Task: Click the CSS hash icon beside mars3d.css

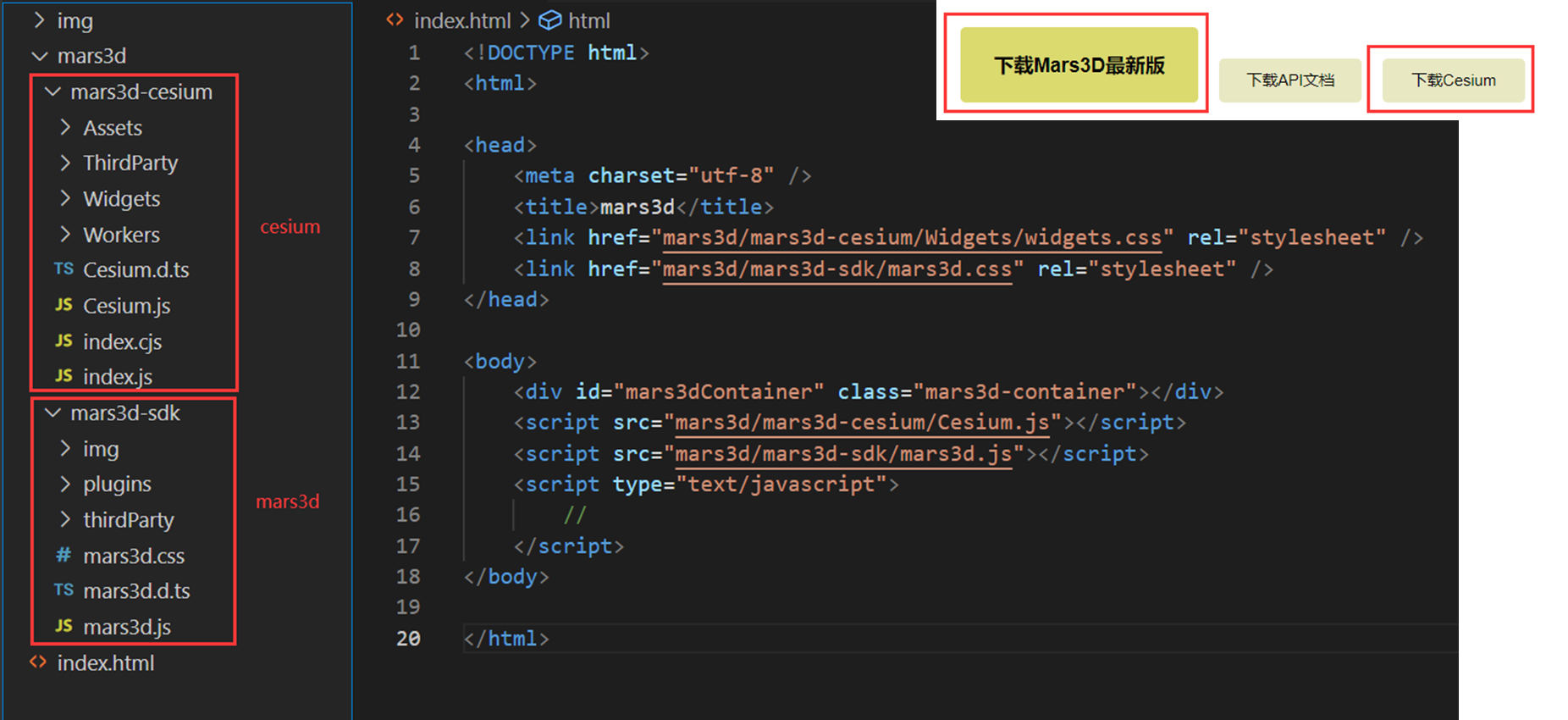Action: 63,555
